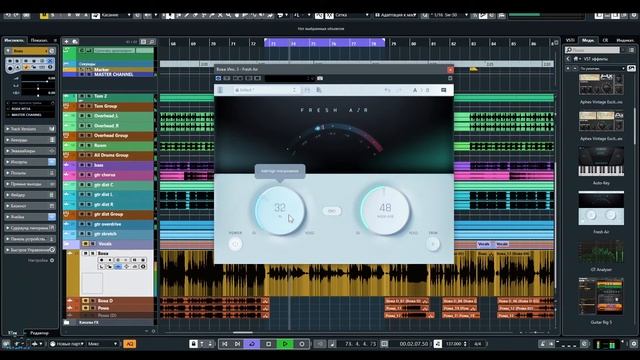Expand the Блокнот inspector section
The width and height of the screenshot is (640, 360).
(30, 206)
